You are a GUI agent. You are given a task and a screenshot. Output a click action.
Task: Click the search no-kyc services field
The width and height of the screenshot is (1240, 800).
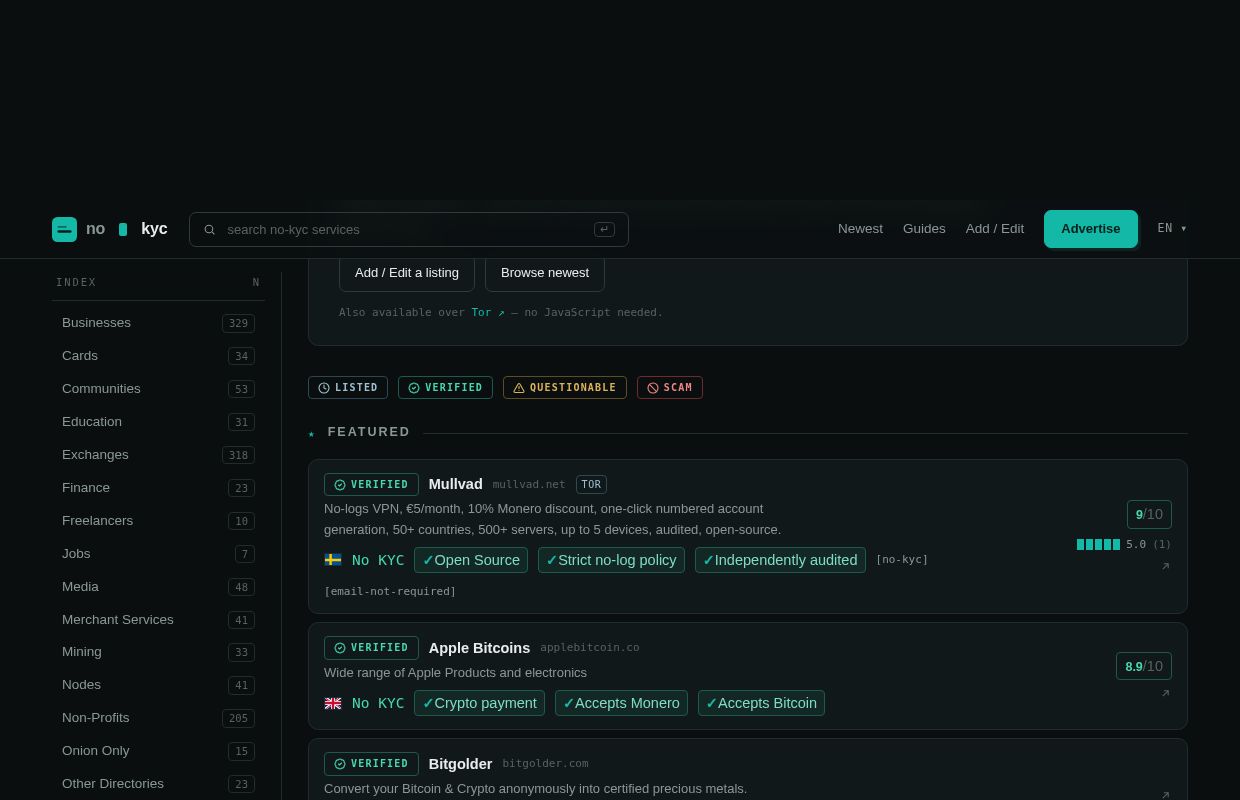[409, 229]
